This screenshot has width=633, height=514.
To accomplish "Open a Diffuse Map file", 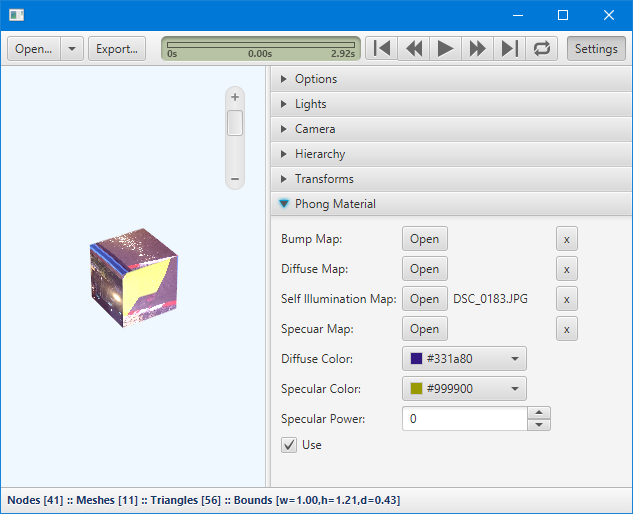I will (425, 269).
